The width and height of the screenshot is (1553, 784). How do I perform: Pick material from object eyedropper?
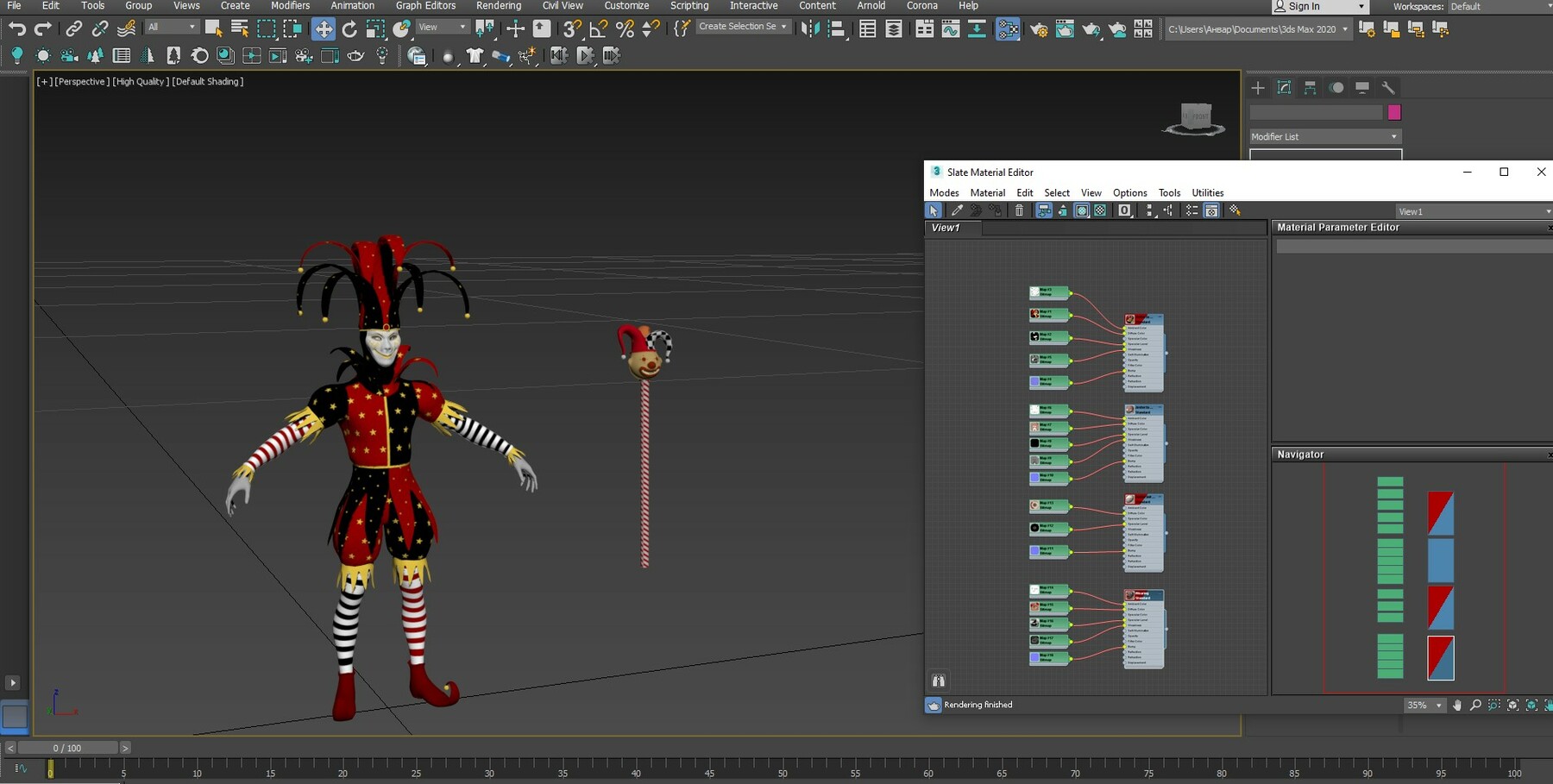(x=957, y=210)
